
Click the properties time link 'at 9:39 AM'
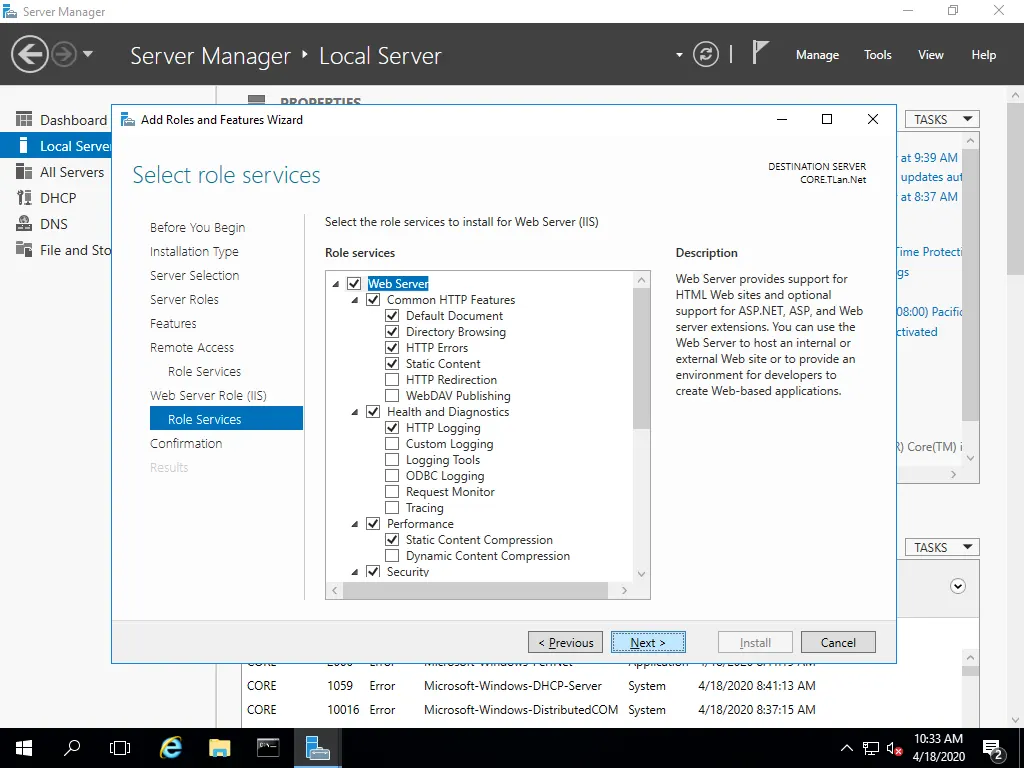[929, 157]
